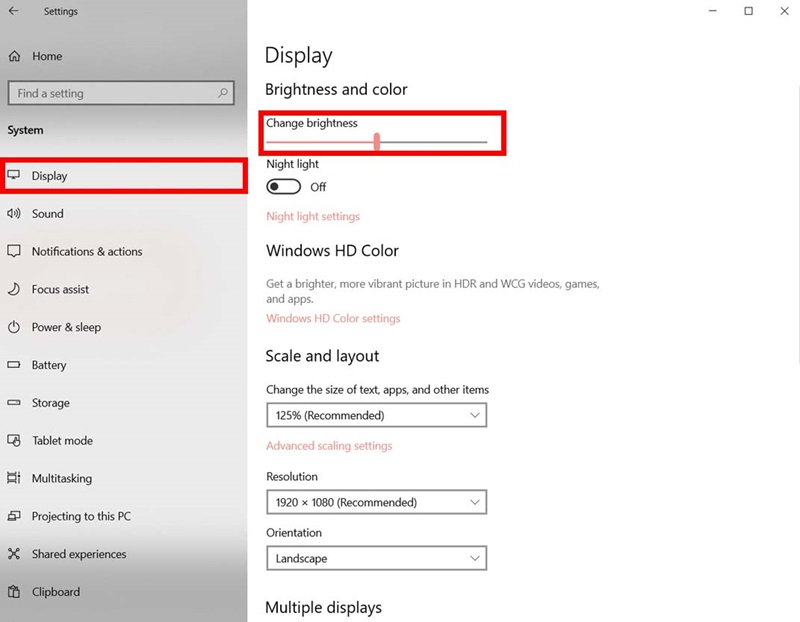Open Night light settings link

click(x=313, y=216)
